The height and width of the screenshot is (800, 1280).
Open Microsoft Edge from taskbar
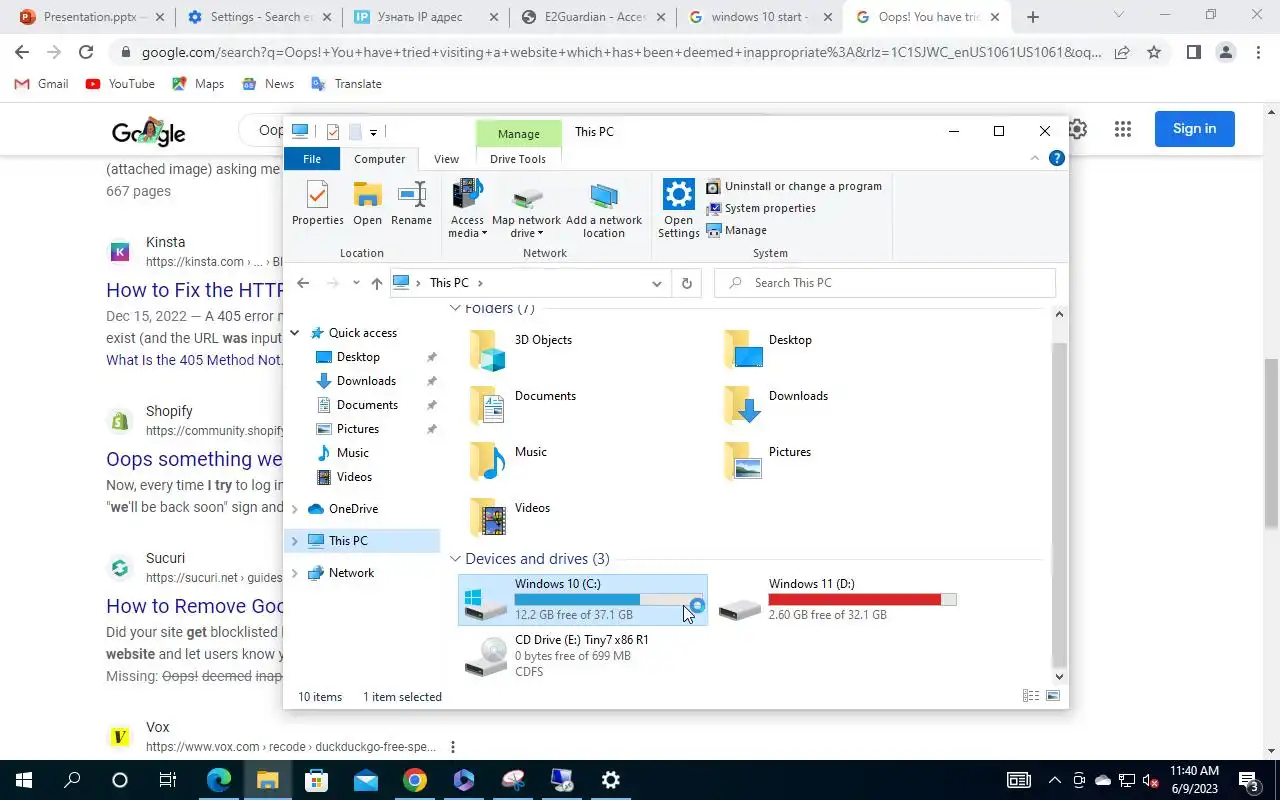(218, 780)
